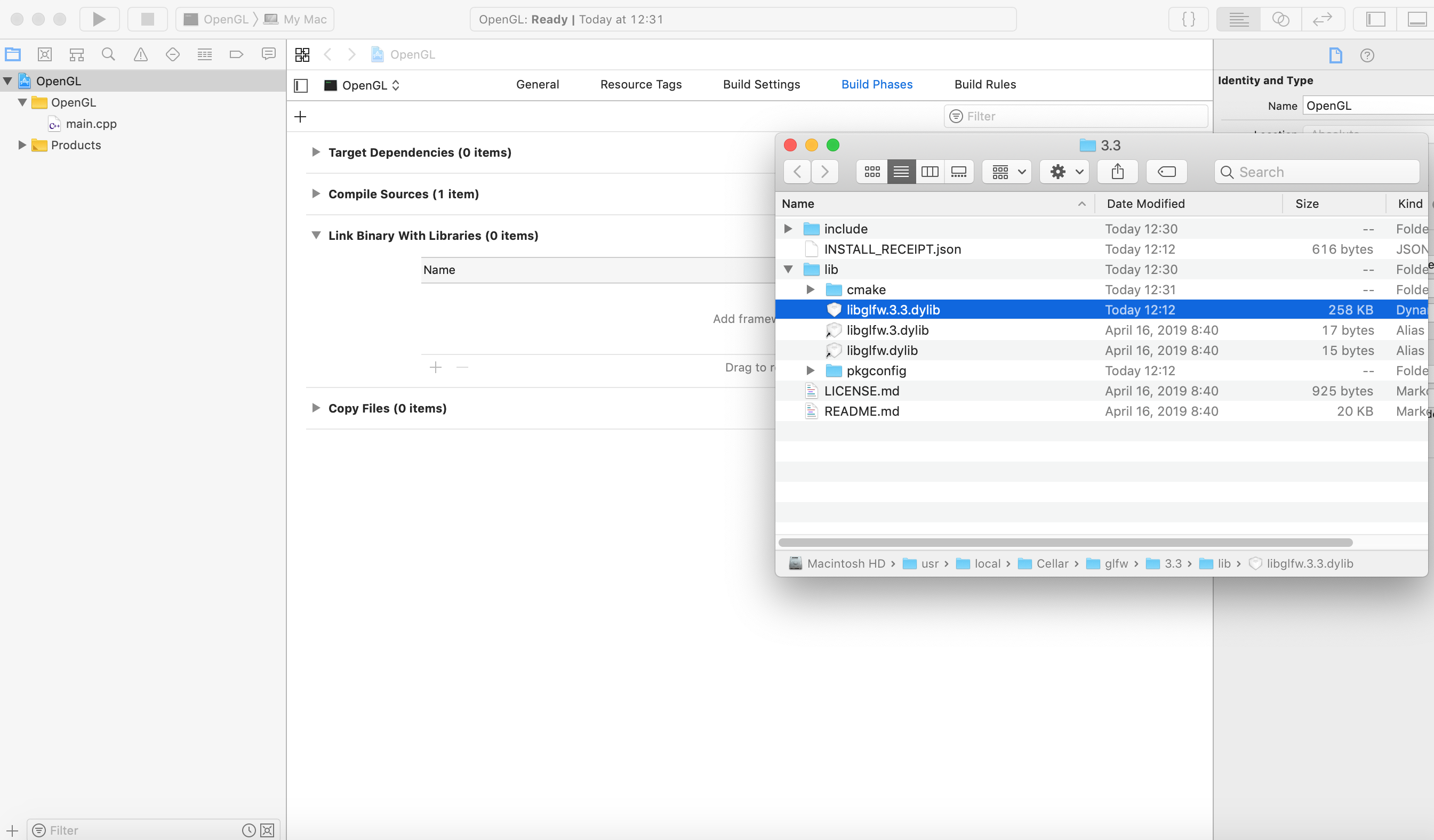Screen dimensions: 1434x840
Task: Click the Finder search field
Action: (x=1317, y=171)
